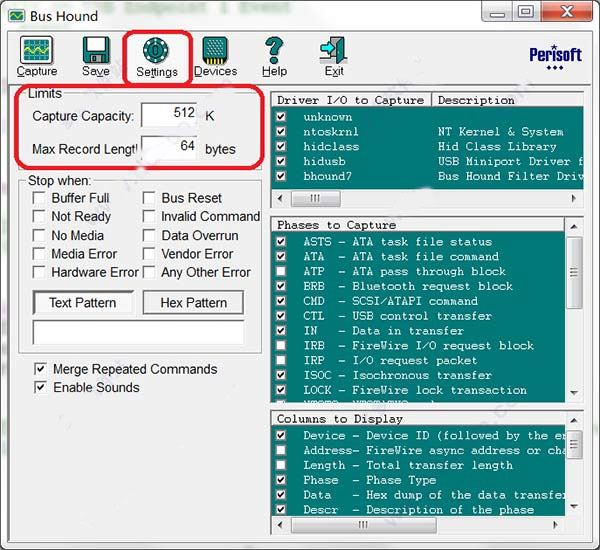Uncheck the hidusb driver checkbox
600x550 pixels.
click(283, 162)
